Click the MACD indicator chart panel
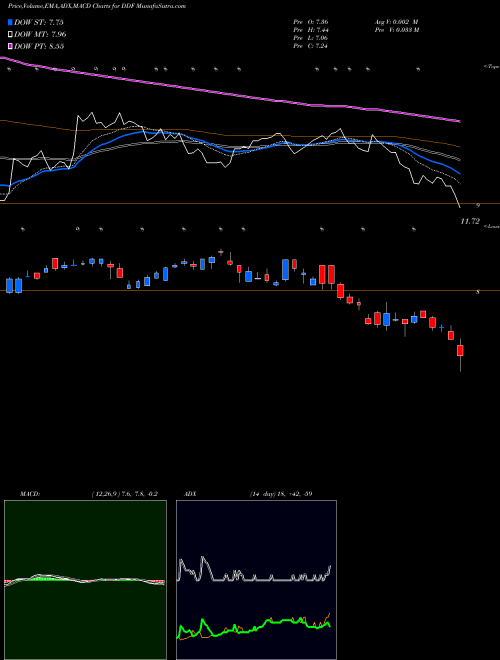500x660 pixels. (x=85, y=580)
